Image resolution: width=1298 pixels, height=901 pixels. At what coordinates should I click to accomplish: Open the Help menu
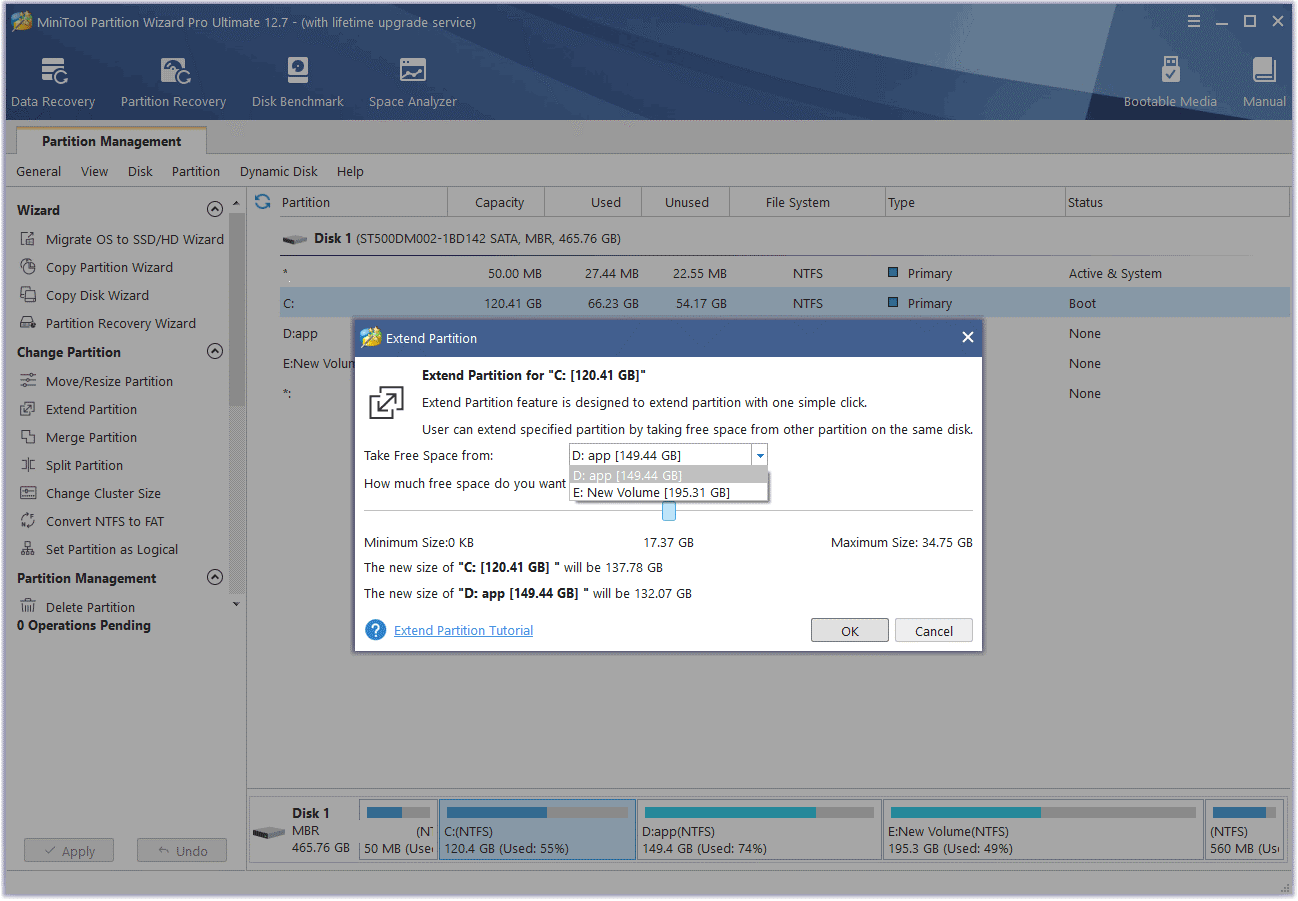click(350, 171)
